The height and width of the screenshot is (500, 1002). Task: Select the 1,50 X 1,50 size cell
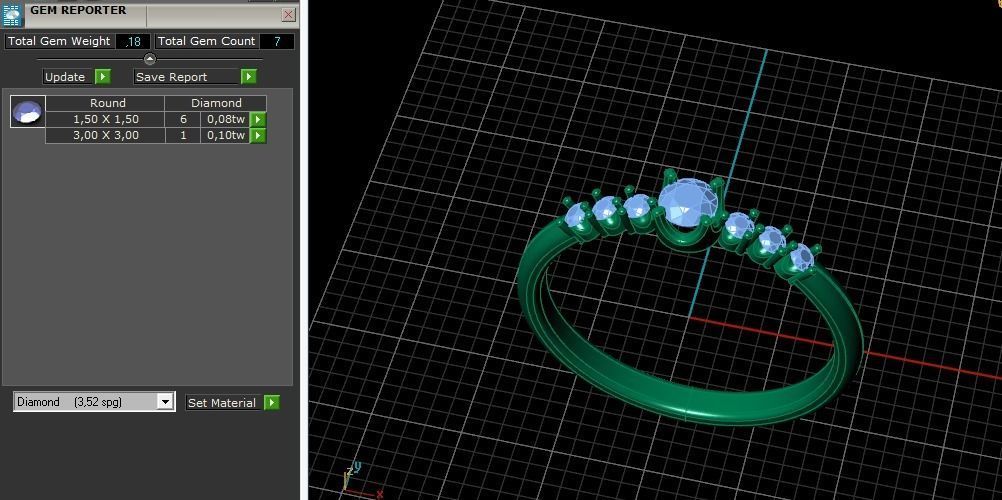(105, 119)
